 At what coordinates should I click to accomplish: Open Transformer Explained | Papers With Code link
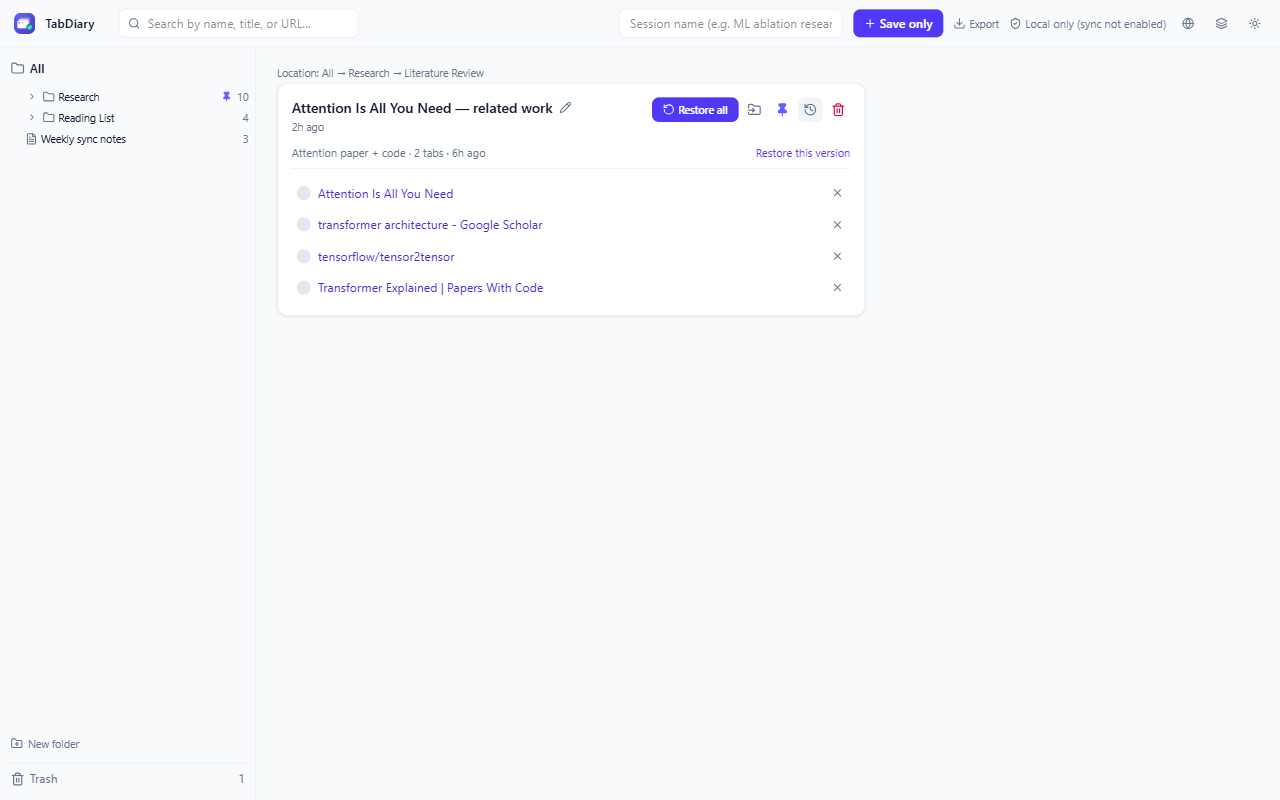pos(431,288)
